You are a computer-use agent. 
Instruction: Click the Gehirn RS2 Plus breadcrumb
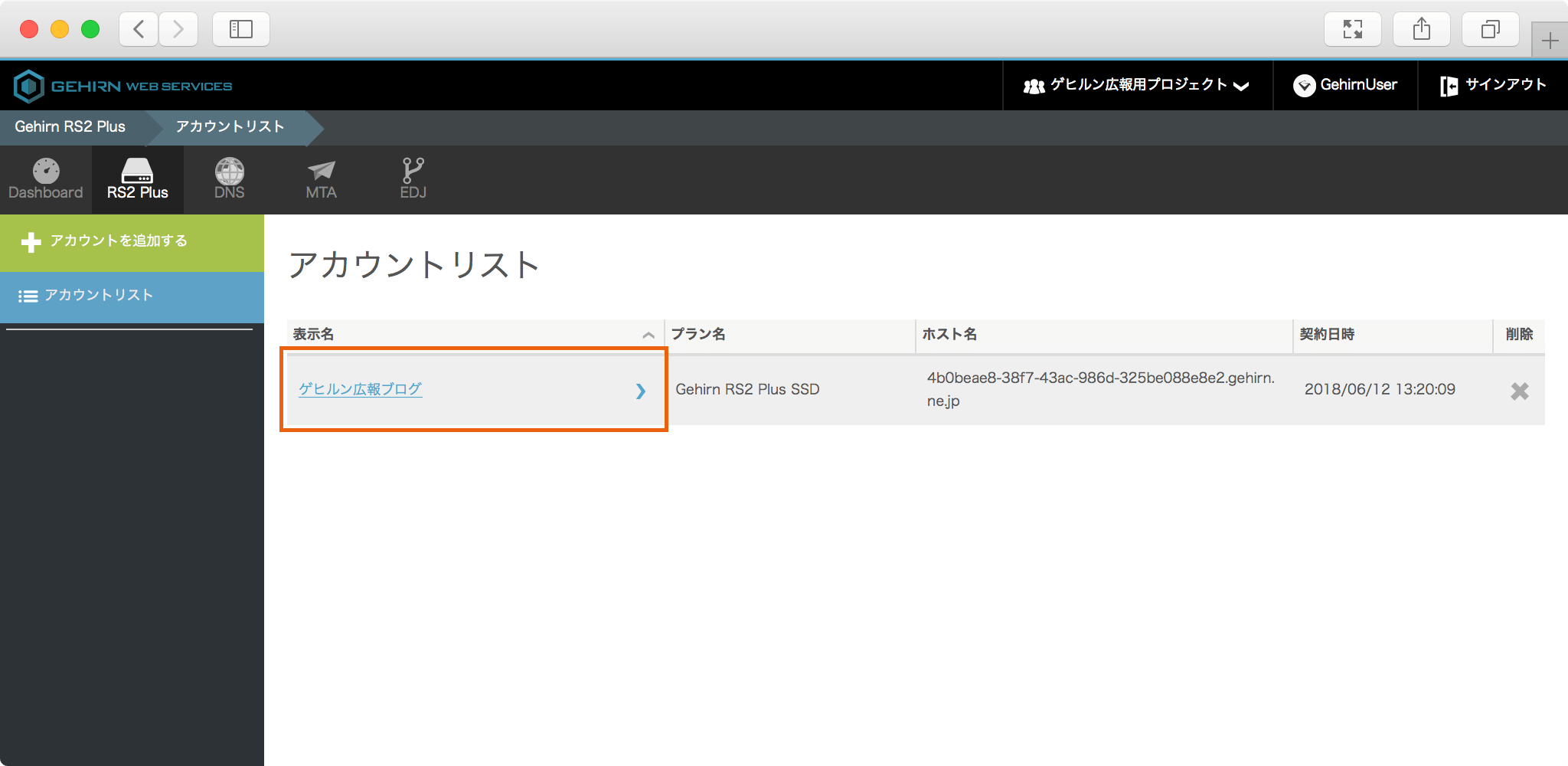(x=70, y=127)
